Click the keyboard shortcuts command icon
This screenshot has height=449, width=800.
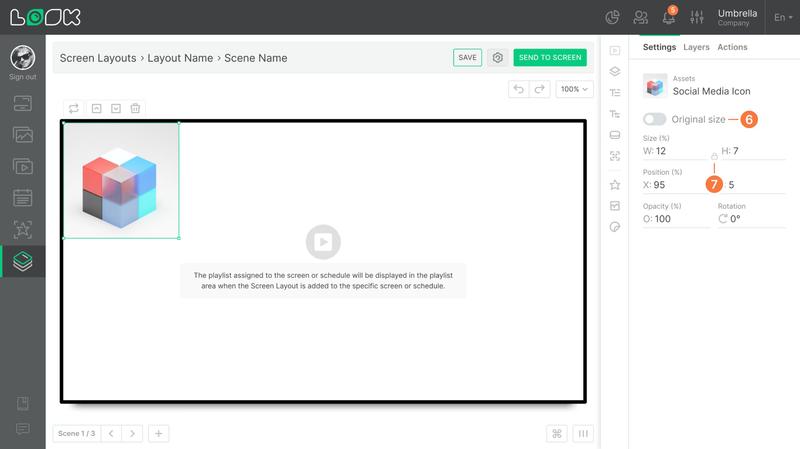[x=557, y=434]
